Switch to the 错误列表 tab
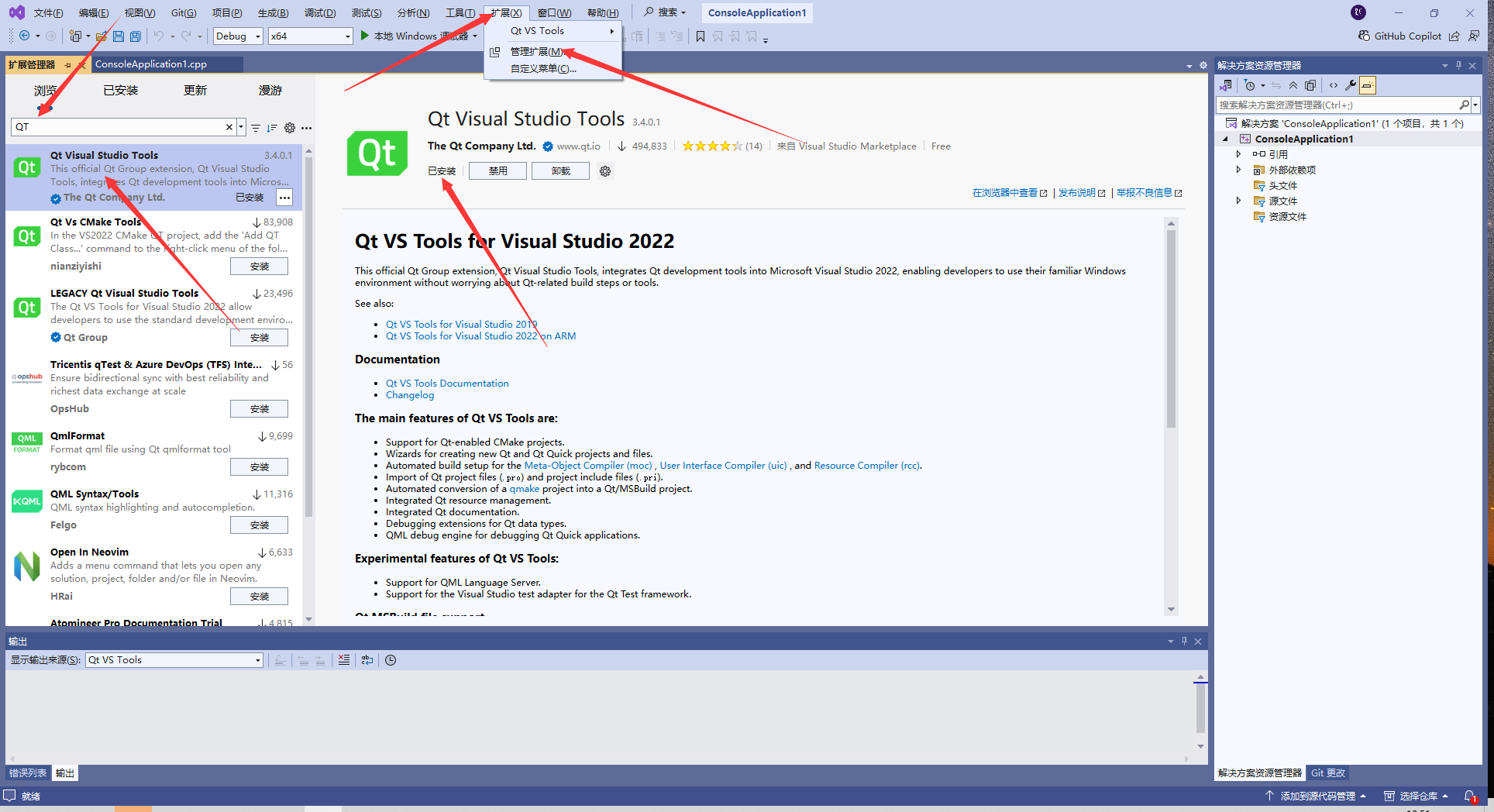The height and width of the screenshot is (812, 1494). [x=28, y=773]
